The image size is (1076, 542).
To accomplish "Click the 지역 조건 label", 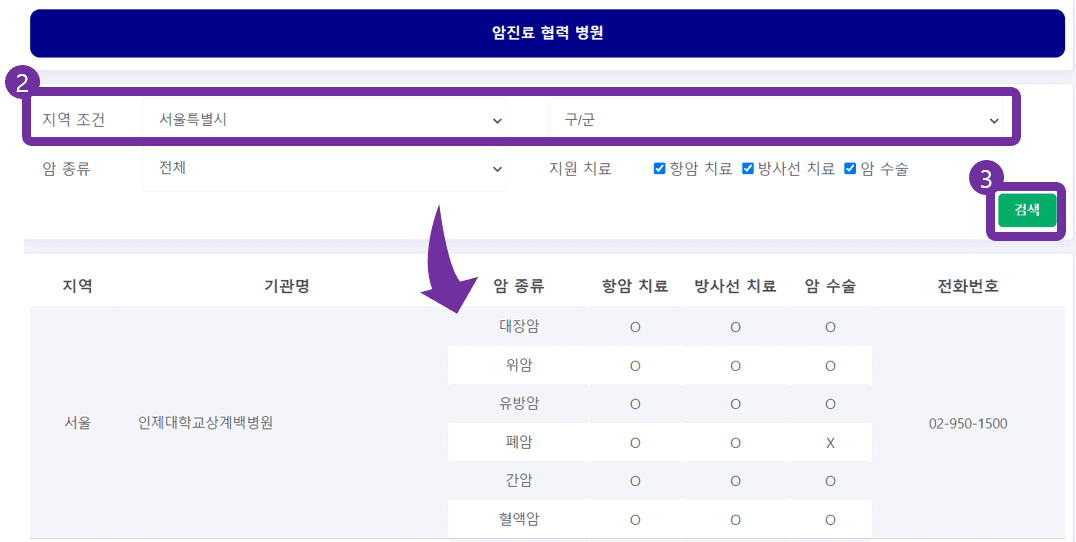I will point(73,120).
